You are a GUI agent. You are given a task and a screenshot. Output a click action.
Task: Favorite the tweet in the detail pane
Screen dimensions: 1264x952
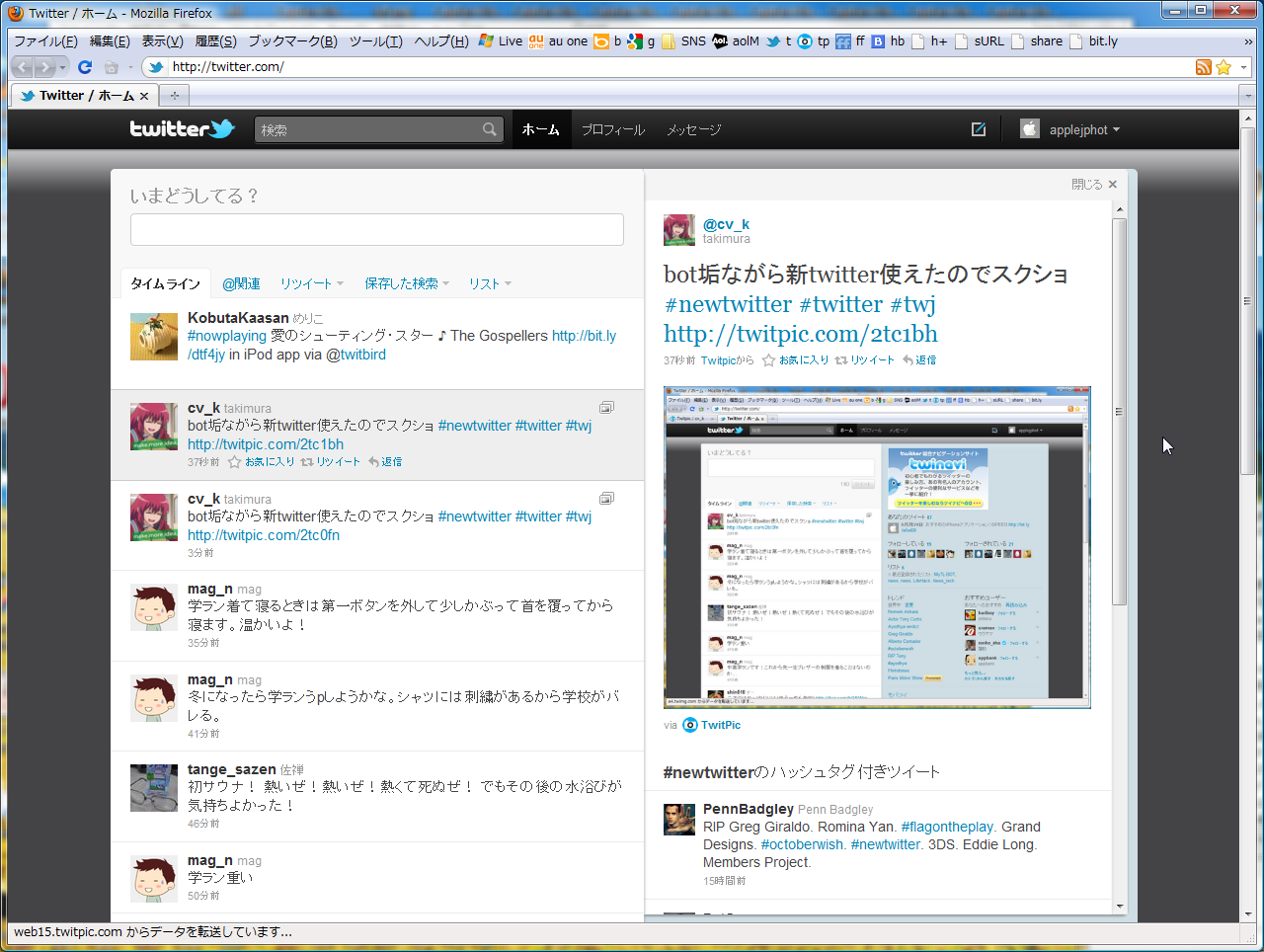(x=795, y=360)
